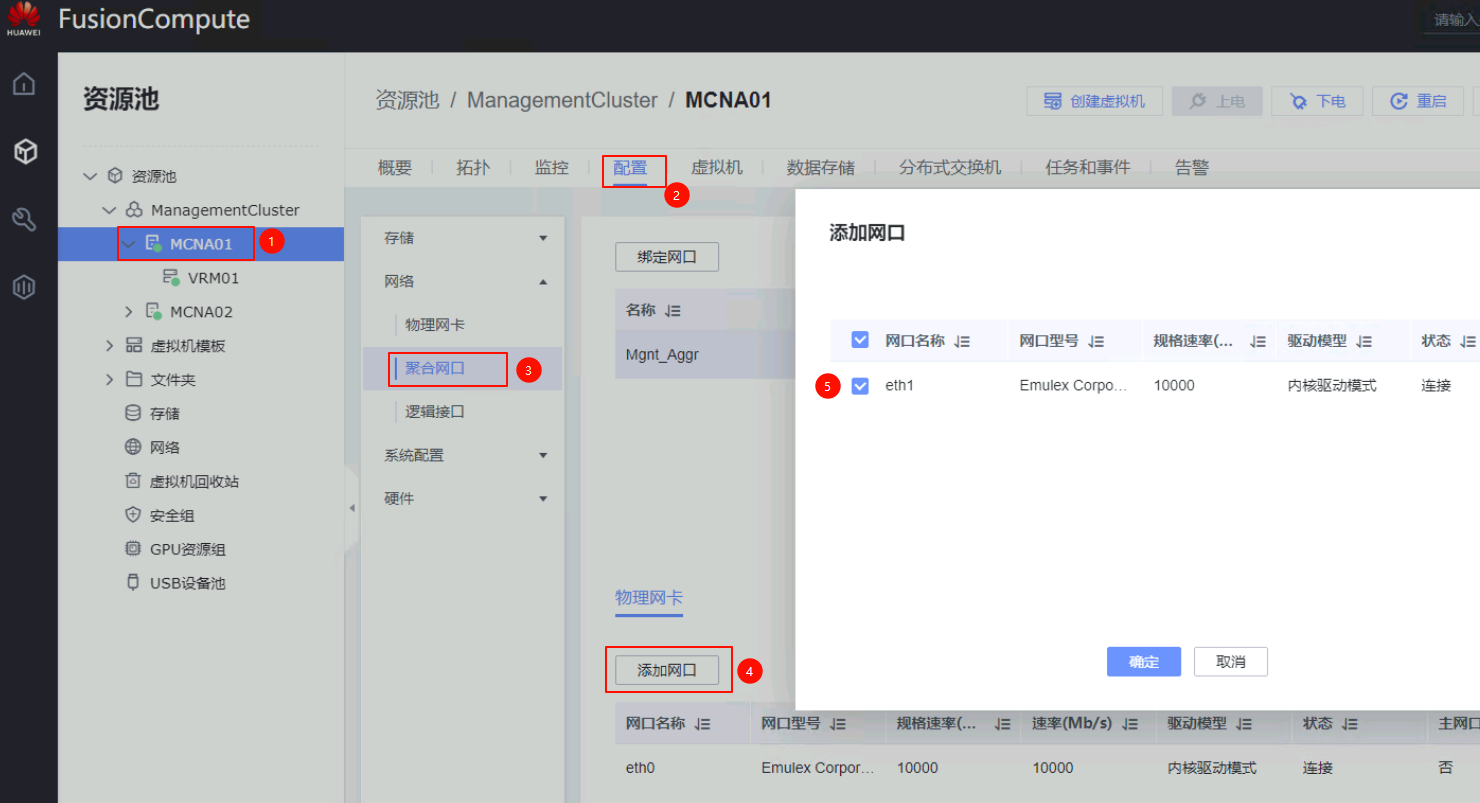The height and width of the screenshot is (803, 1480).
Task: Click the home icon in left sidebar
Action: tap(24, 84)
